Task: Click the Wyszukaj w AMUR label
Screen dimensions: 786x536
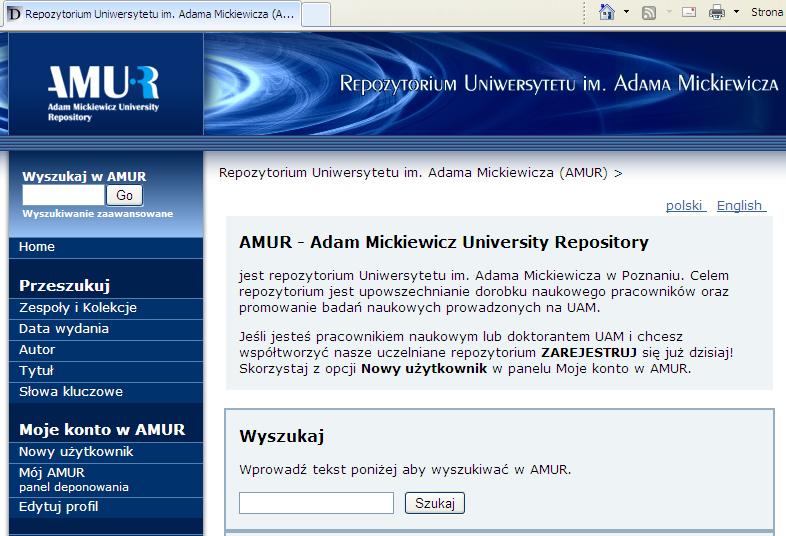Action: click(84, 176)
